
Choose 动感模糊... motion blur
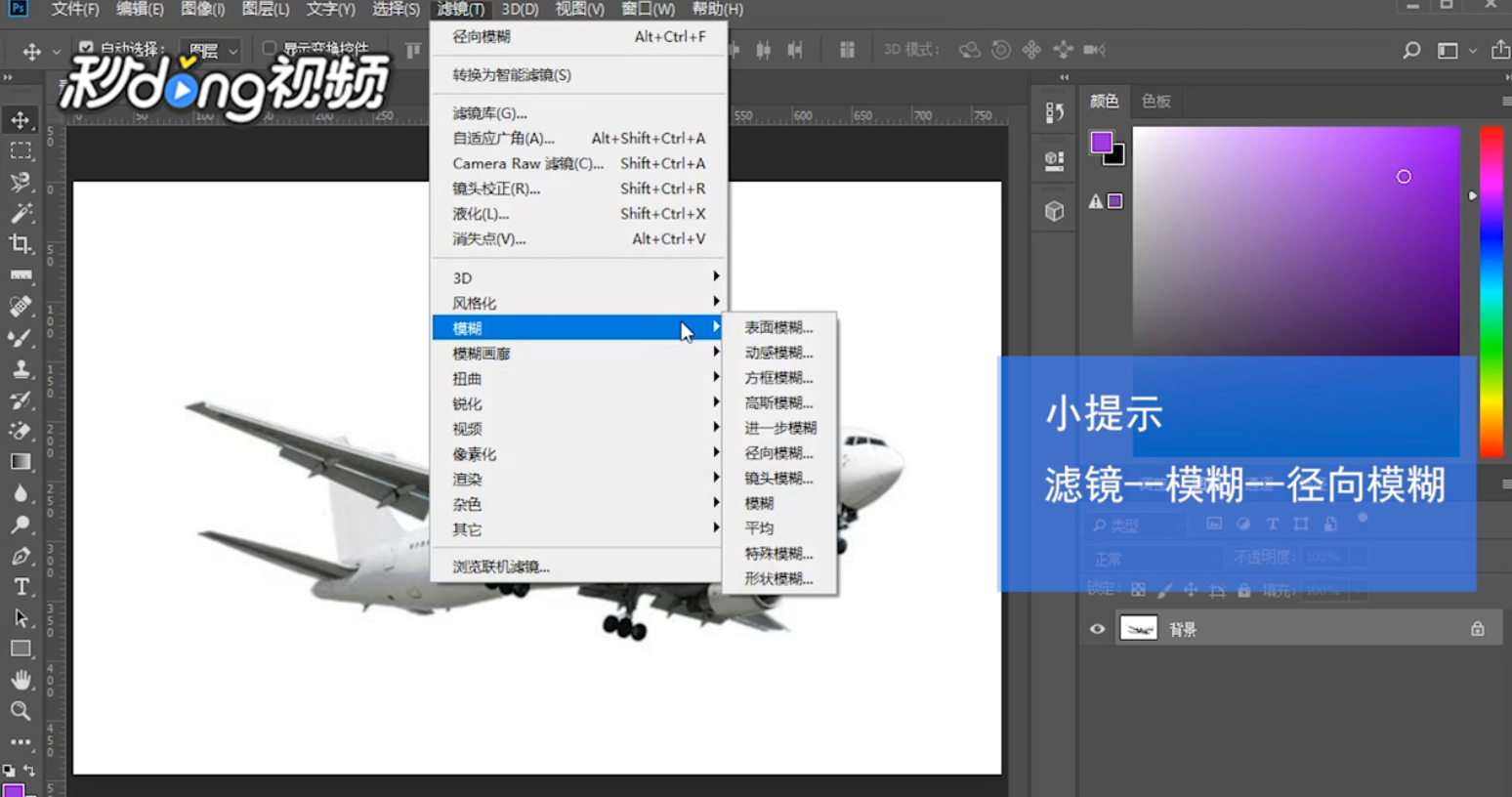pos(779,353)
